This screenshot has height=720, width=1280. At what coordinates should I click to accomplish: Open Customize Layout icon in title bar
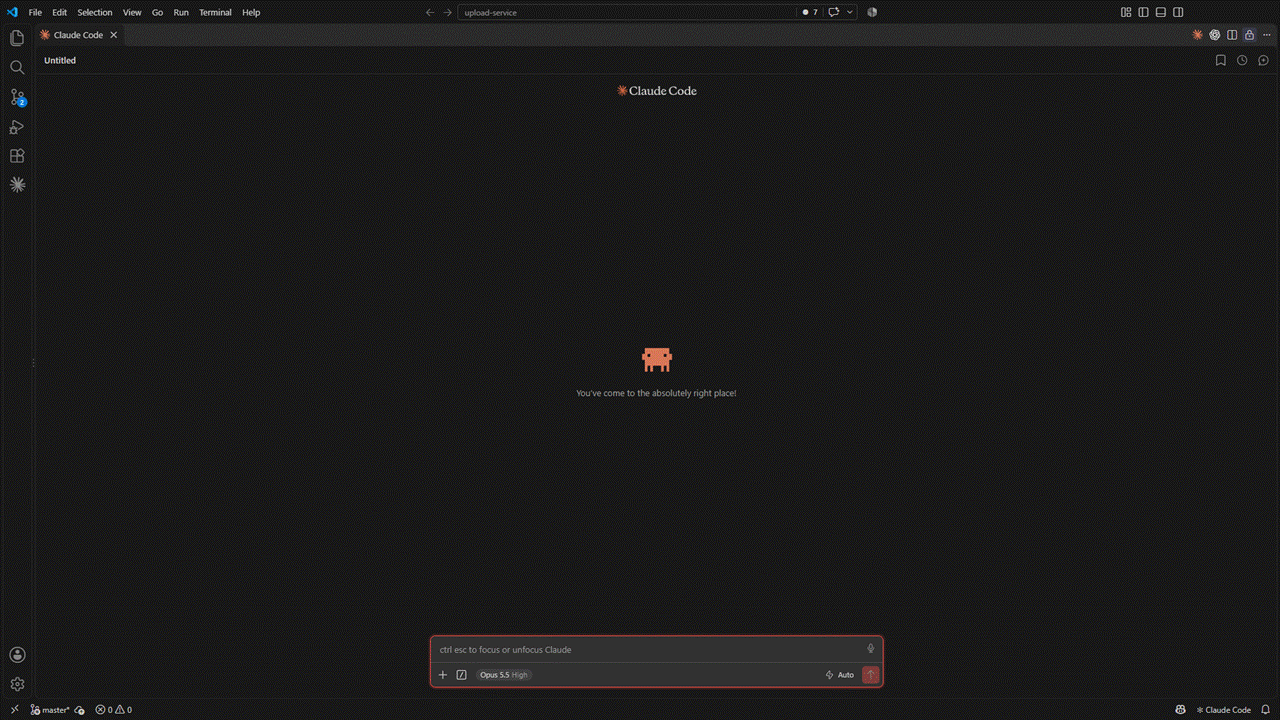pyautogui.click(x=1126, y=12)
